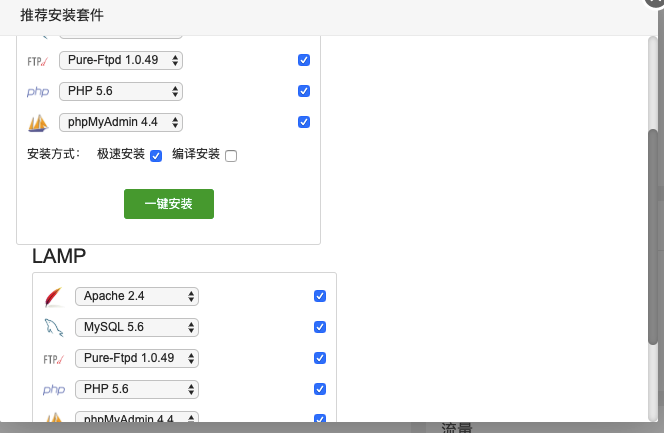Click the php logo in the LAMP panel

(54, 389)
